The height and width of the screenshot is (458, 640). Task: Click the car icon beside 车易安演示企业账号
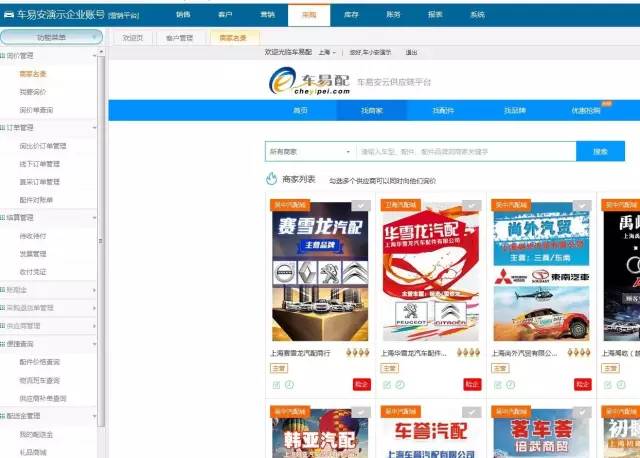click(9, 15)
